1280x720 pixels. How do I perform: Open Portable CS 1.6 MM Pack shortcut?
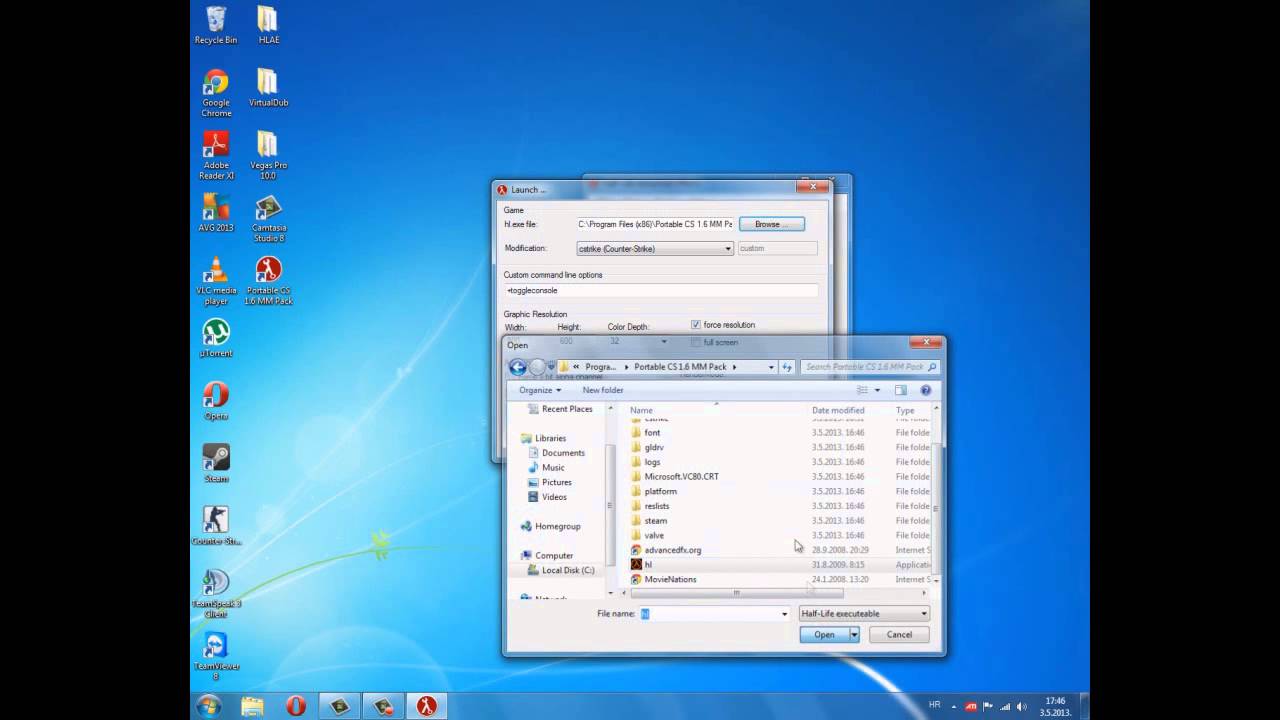268,280
